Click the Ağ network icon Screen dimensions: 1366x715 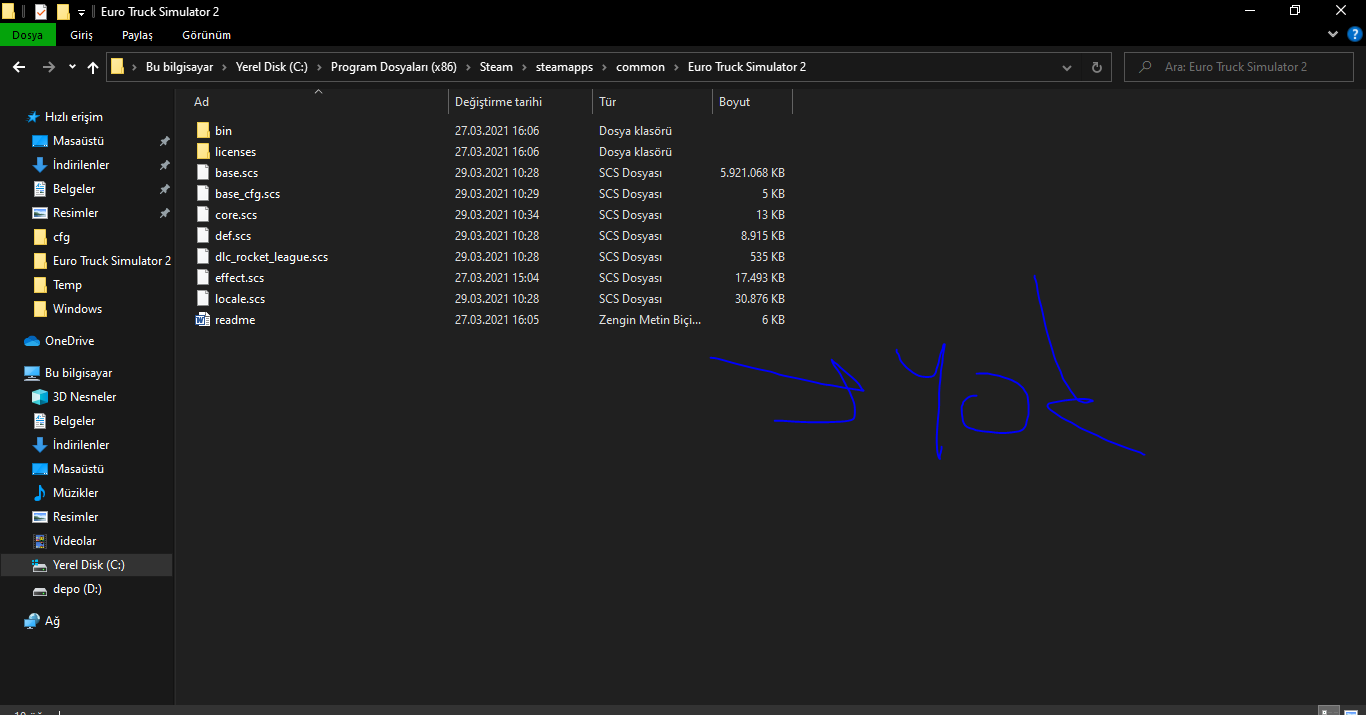click(x=32, y=621)
